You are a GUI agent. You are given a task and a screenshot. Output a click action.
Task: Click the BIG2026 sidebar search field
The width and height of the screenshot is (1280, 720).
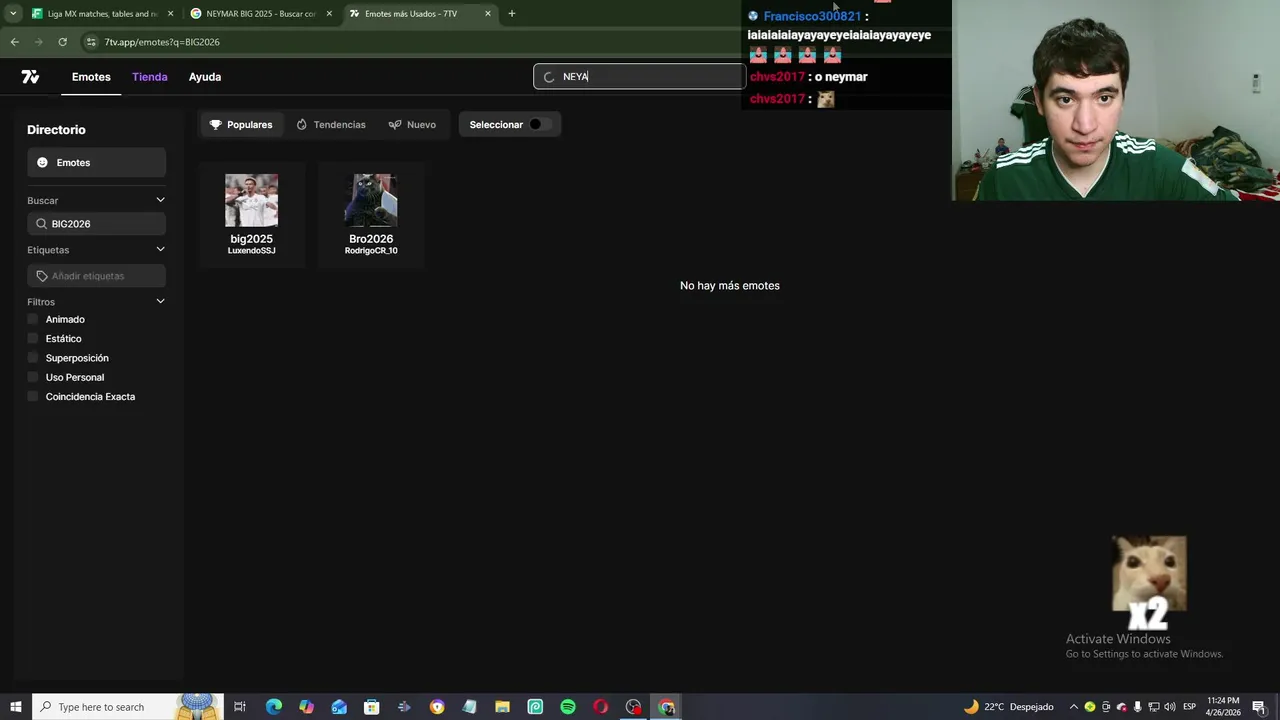pos(96,224)
